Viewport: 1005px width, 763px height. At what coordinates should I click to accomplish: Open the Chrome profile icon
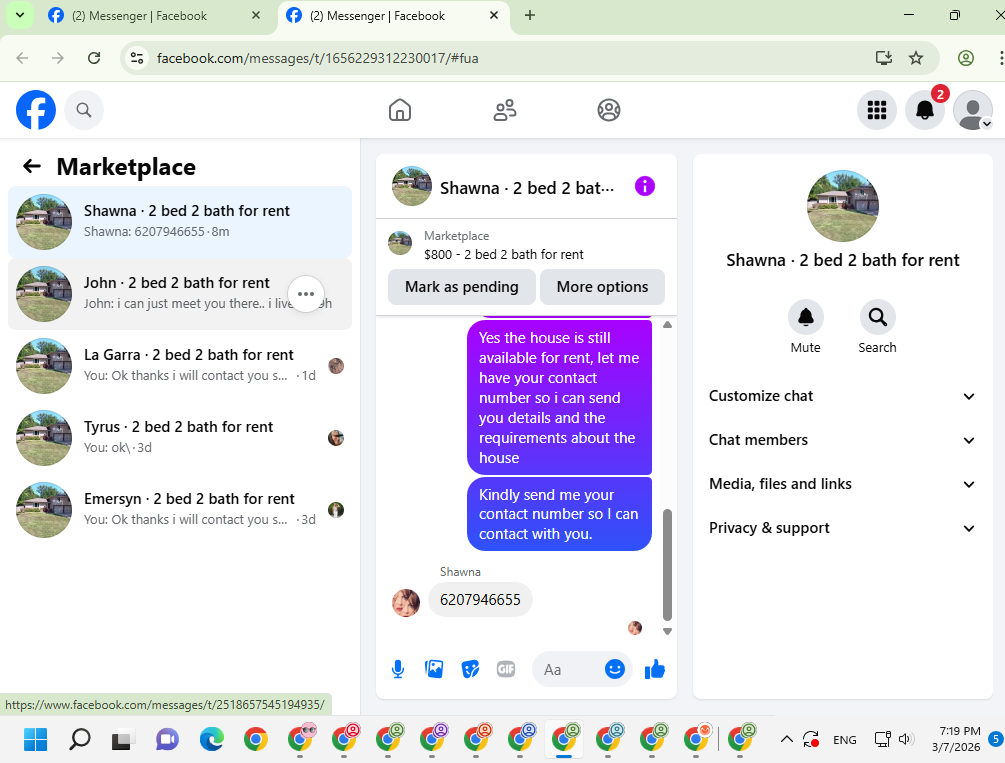pyautogui.click(x=965, y=58)
